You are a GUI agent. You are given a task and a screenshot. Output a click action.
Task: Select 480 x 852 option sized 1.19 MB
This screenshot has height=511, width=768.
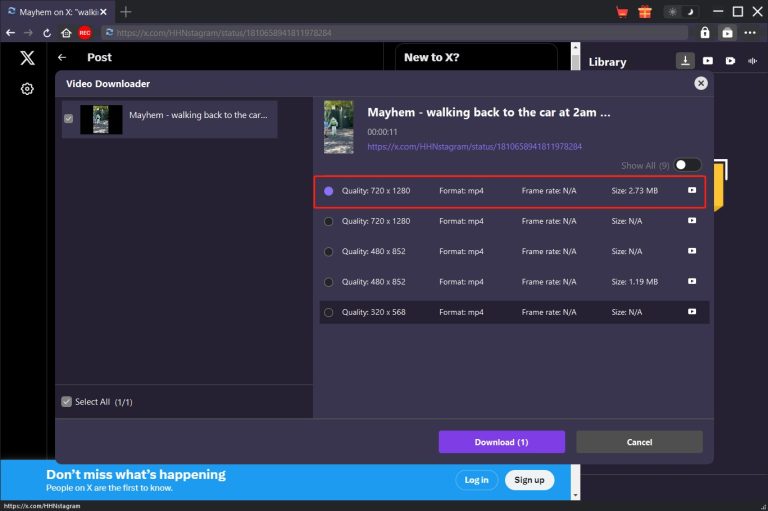pyautogui.click(x=329, y=282)
